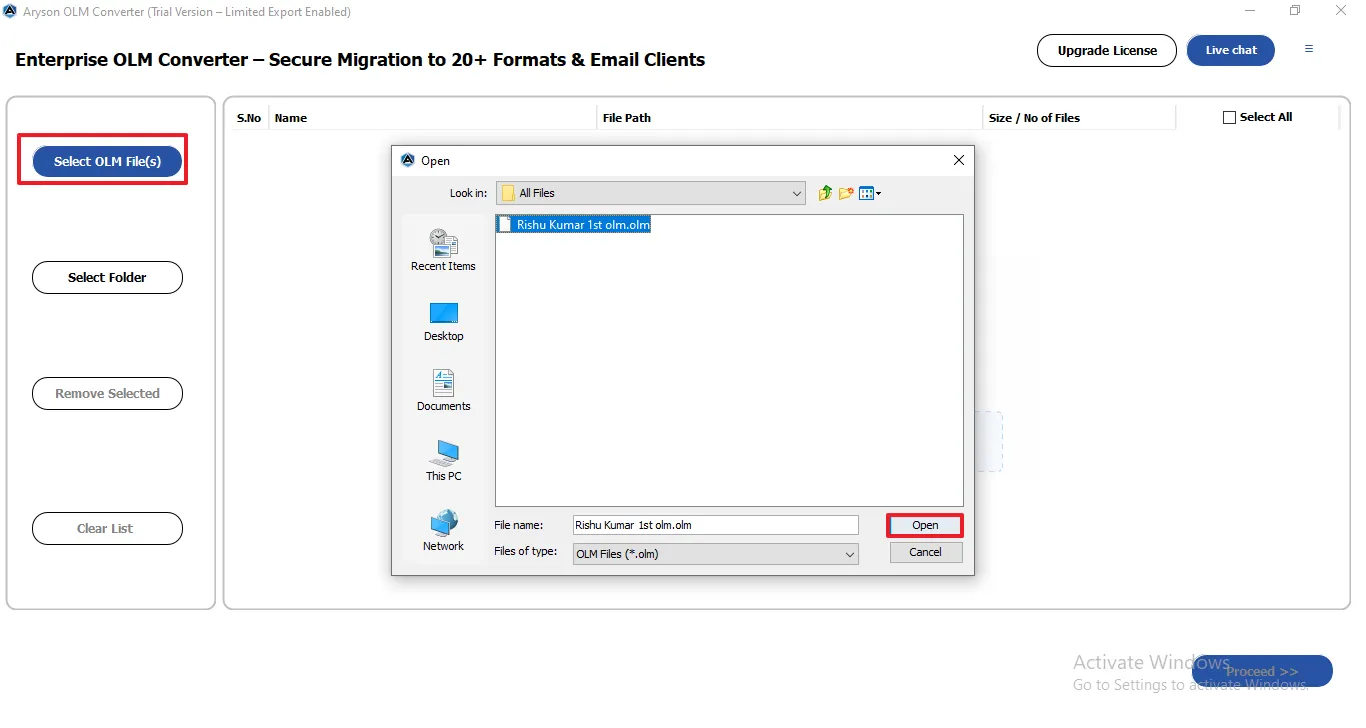Click Cancel button in file dialog

point(925,552)
